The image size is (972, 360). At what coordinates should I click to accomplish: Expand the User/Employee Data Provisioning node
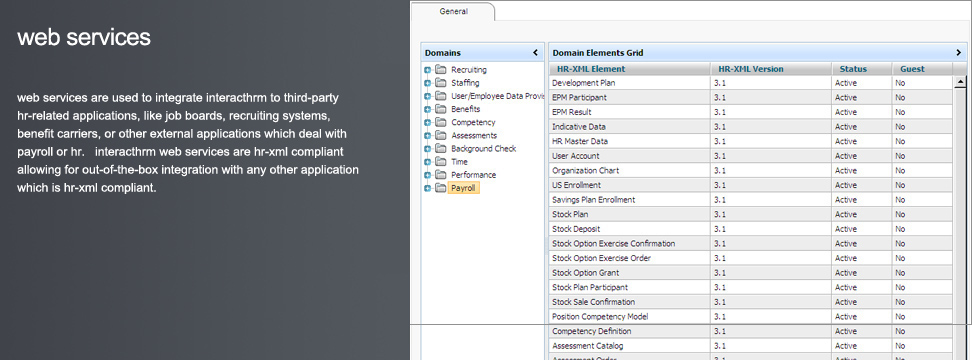(428, 96)
